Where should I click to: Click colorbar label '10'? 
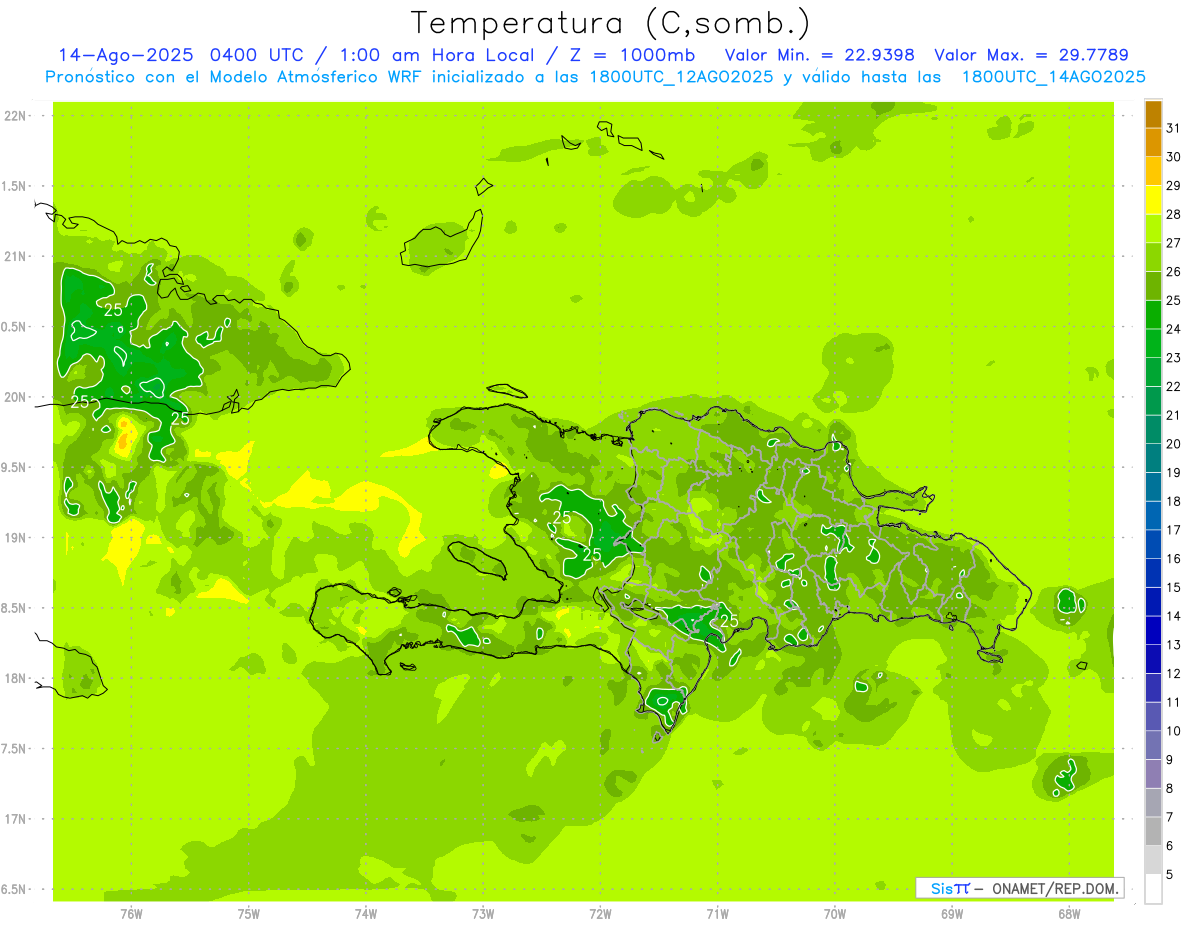pyautogui.click(x=1174, y=731)
